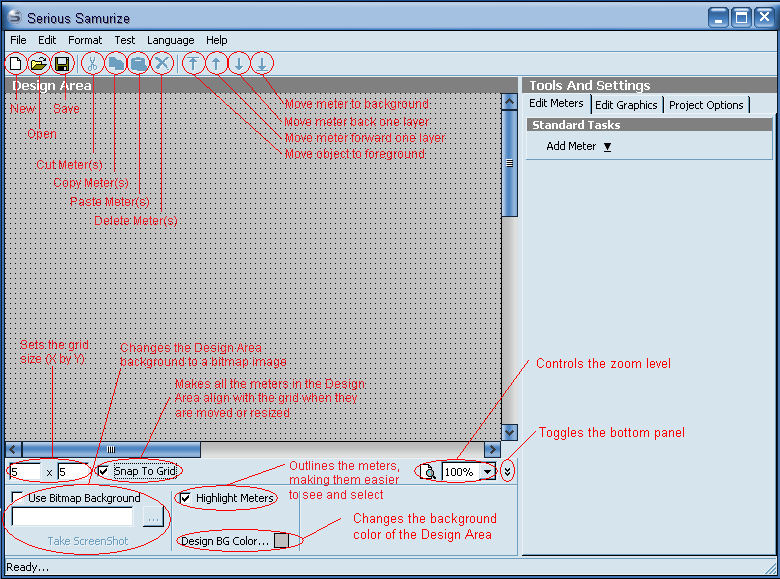Enable Use Bitmap Background checkbox
Image resolution: width=780 pixels, height=579 pixels.
click(x=17, y=497)
